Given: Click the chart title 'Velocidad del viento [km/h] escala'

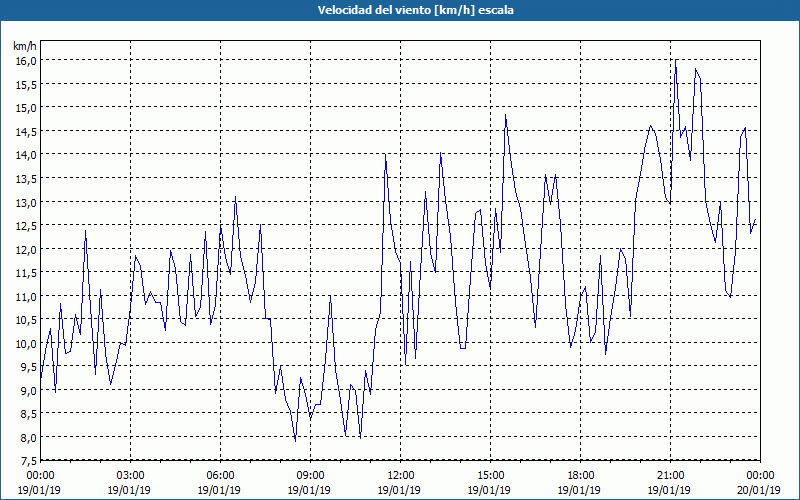Looking at the screenshot, I should pos(415,10).
